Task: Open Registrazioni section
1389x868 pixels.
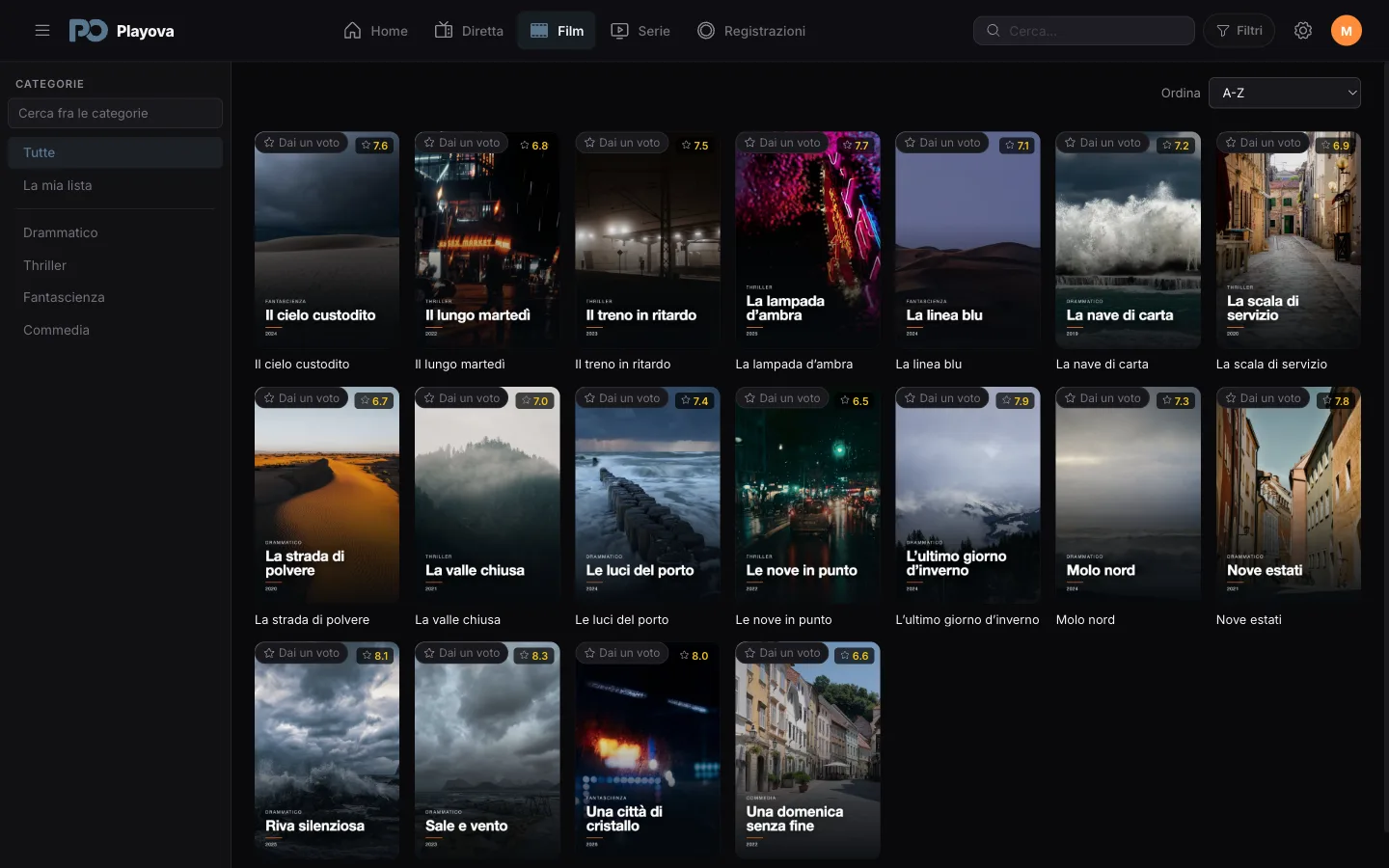Action: pyautogui.click(x=751, y=31)
